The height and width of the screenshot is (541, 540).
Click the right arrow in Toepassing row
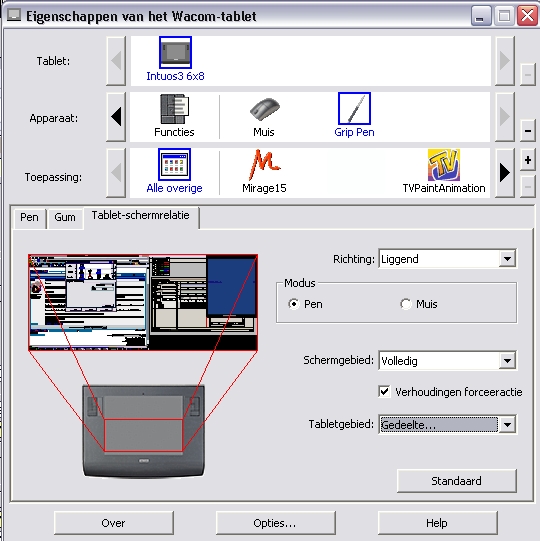505,173
